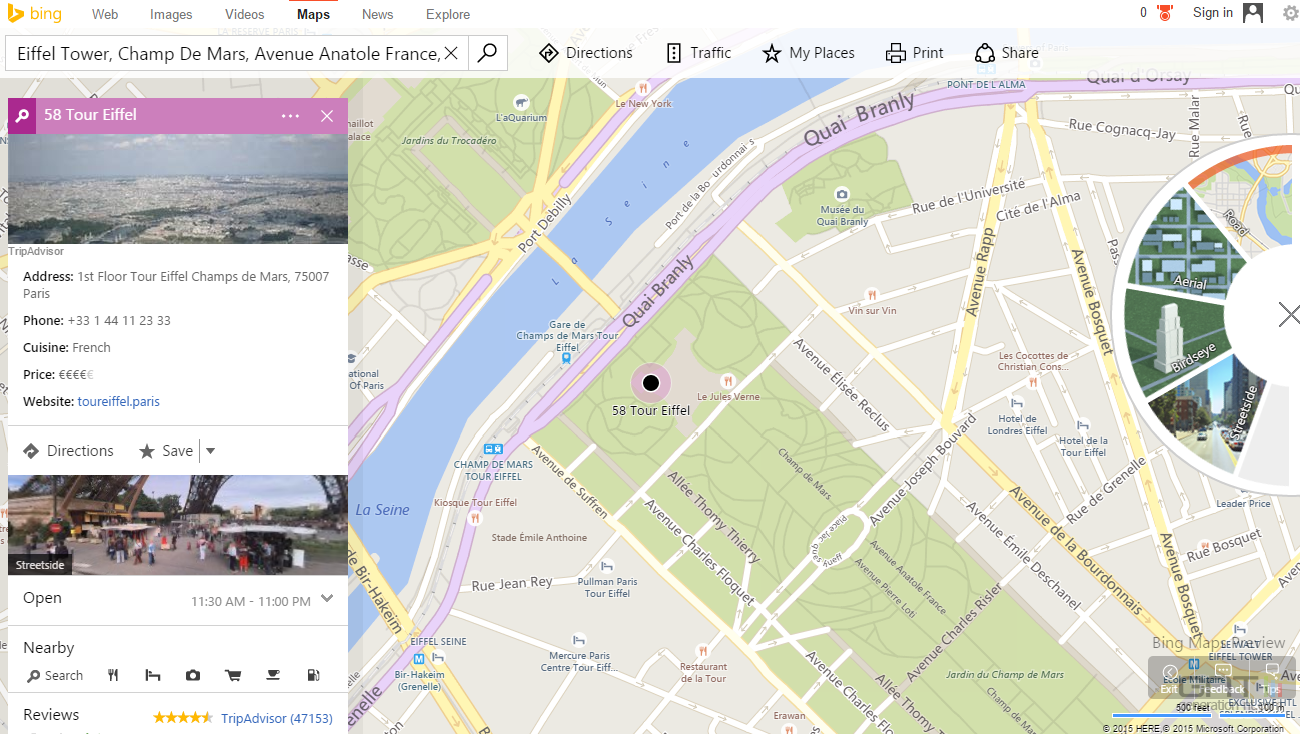Click the Exit preview button
This screenshot has height=734, width=1300.
click(1169, 678)
